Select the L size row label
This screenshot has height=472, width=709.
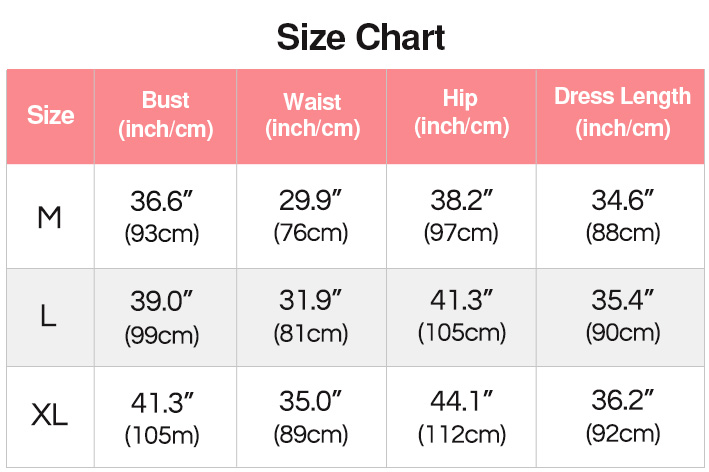48,316
